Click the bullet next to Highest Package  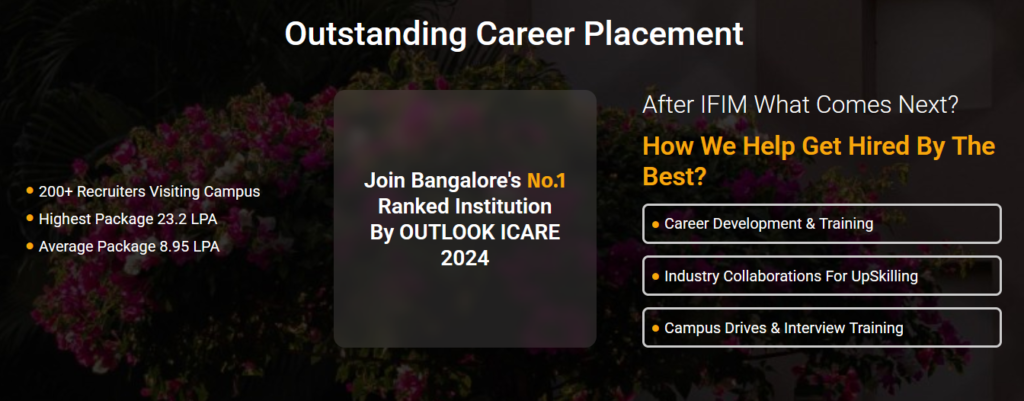29,218
